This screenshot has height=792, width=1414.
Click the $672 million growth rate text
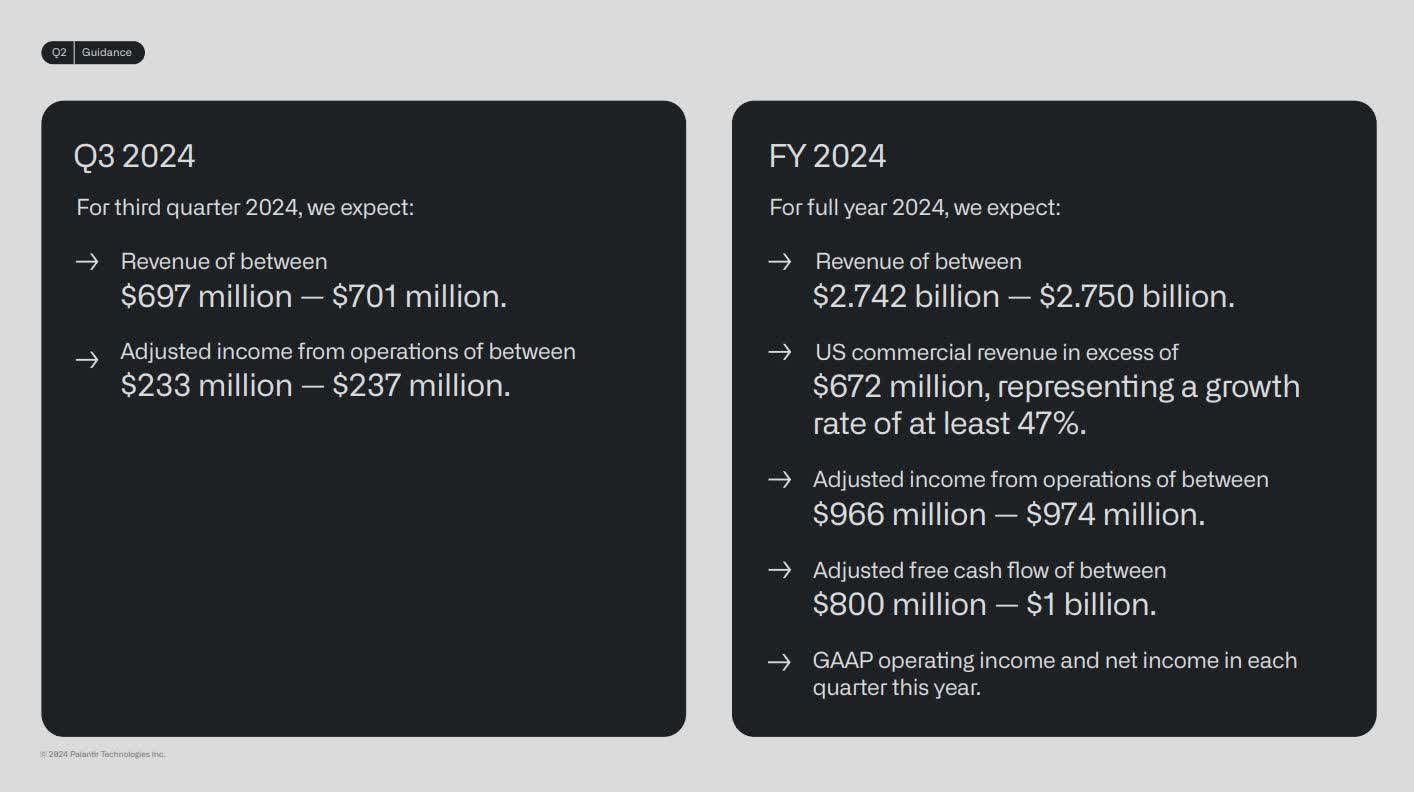[x=1055, y=405]
